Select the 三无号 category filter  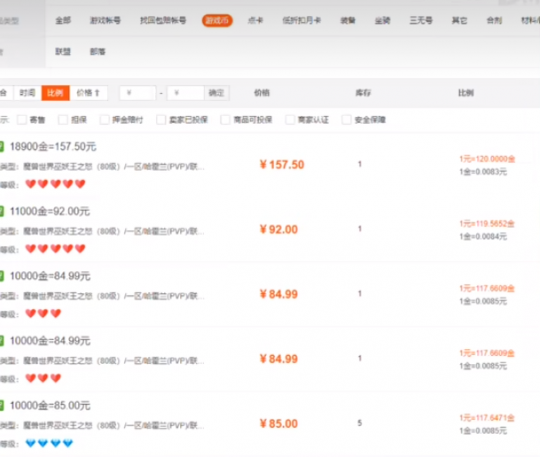[421, 20]
